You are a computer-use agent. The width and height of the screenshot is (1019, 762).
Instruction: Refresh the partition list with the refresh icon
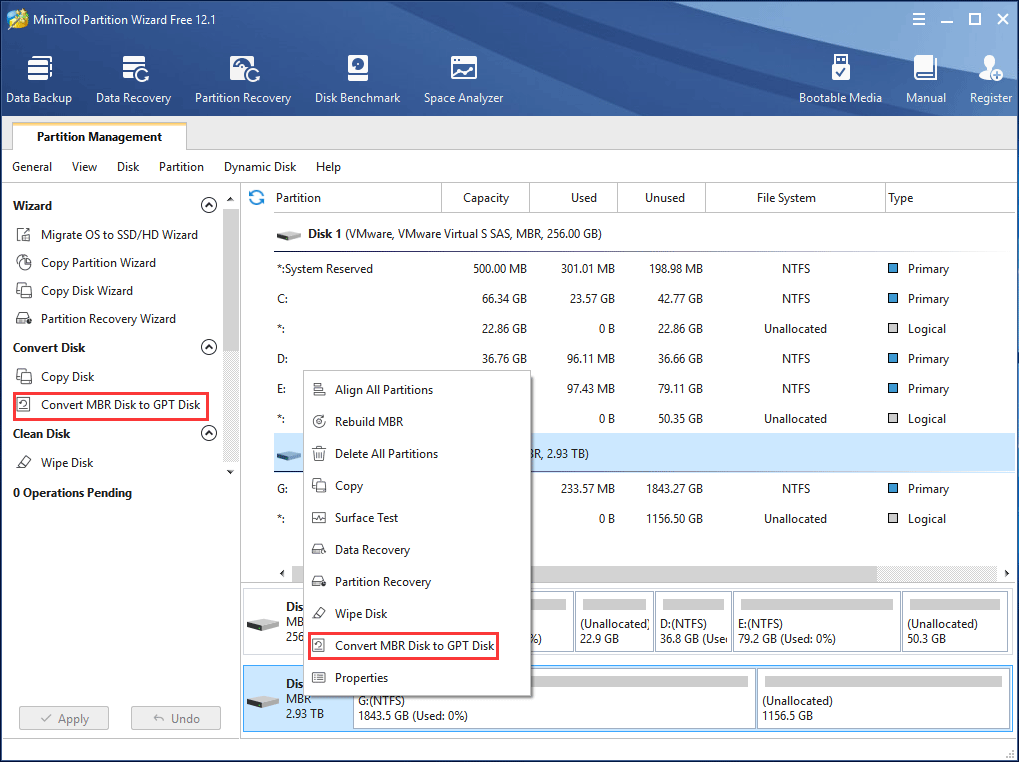coord(257,197)
